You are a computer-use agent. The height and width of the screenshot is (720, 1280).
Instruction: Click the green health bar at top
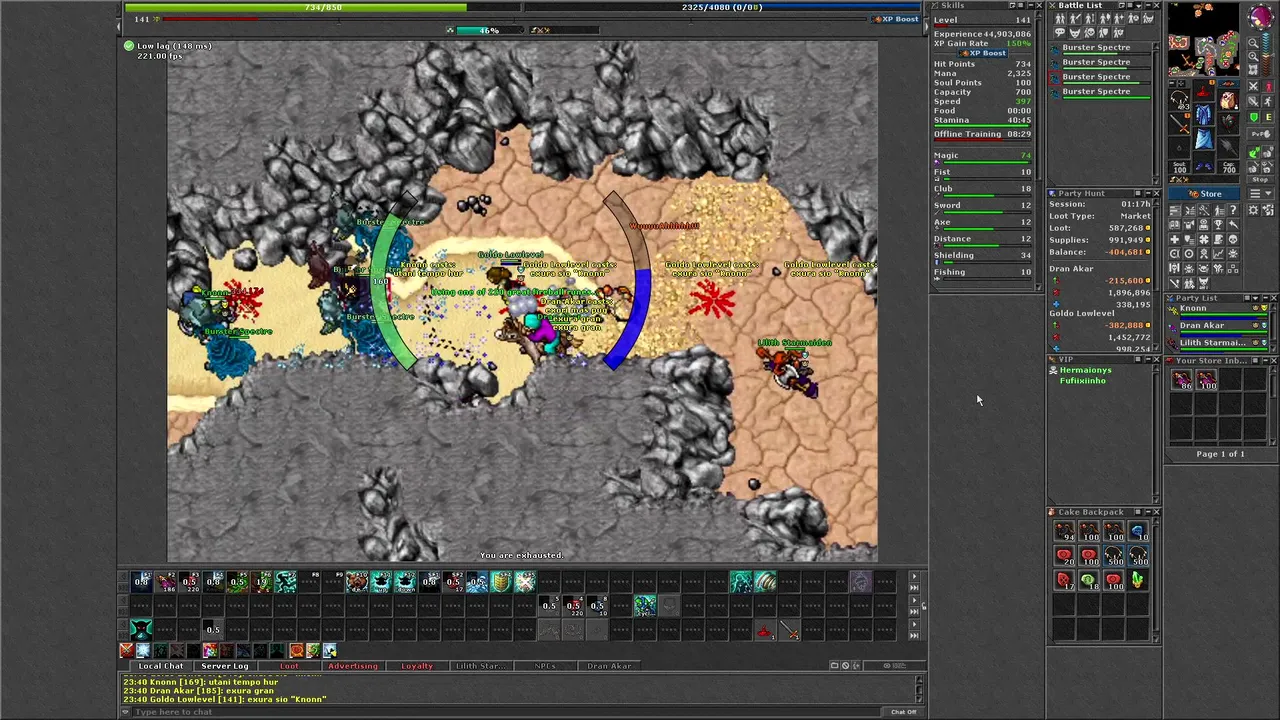[322, 7]
